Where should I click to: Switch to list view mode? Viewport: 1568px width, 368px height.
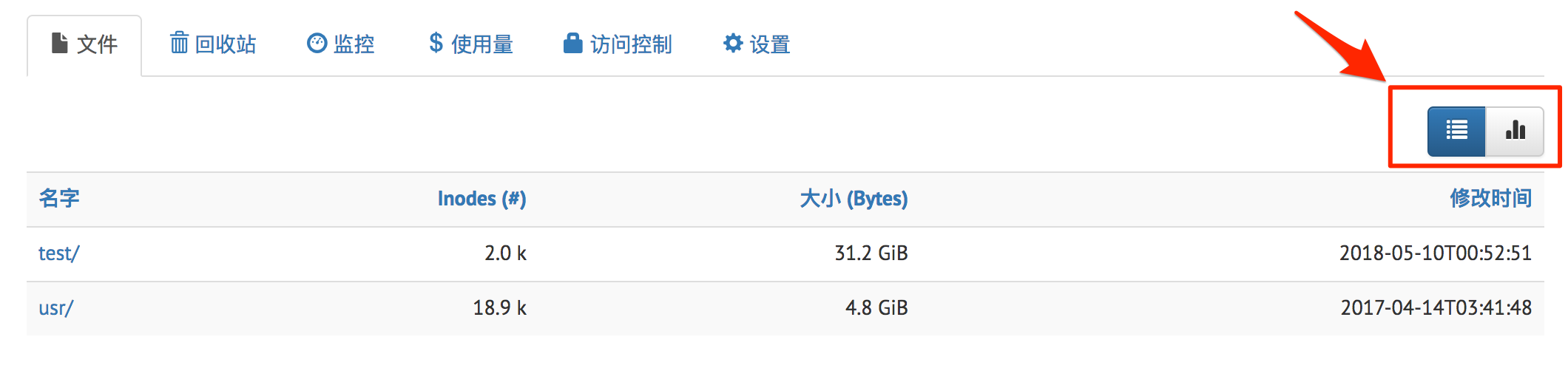tap(1456, 131)
